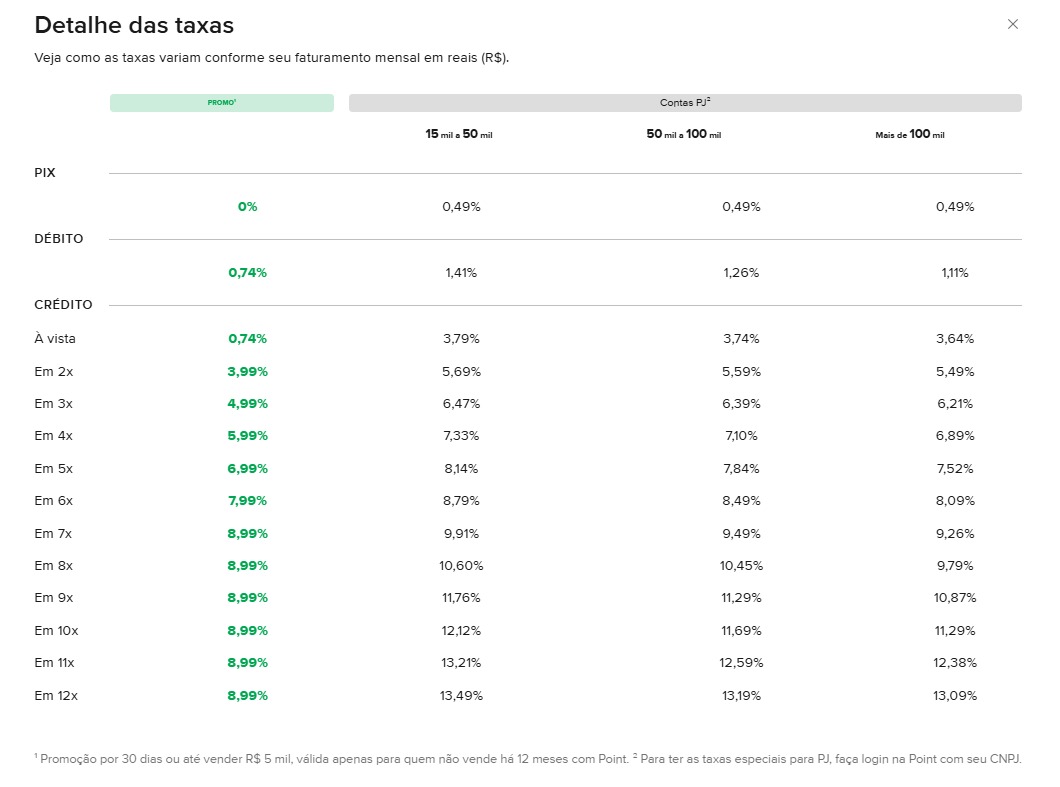Screen dimensions: 1060x787
Task: Click the PIX section label
Action: click(x=45, y=173)
